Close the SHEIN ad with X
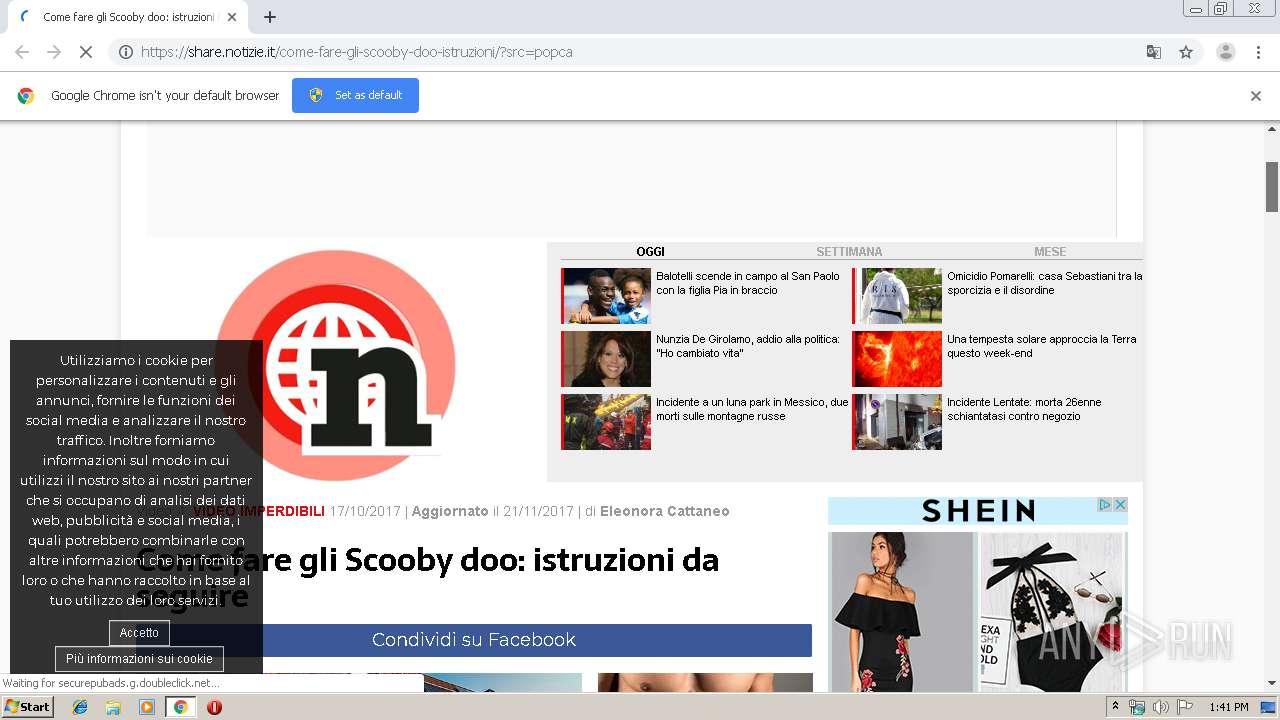The height and width of the screenshot is (720, 1280). tap(1121, 505)
